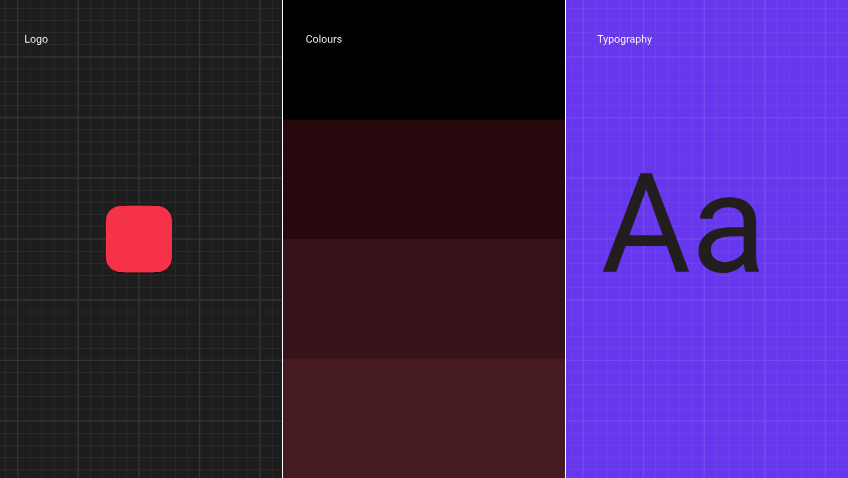This screenshot has height=478, width=848.
Task: Select the third-row dark maroon swatch
Action: pyautogui.click(x=424, y=298)
